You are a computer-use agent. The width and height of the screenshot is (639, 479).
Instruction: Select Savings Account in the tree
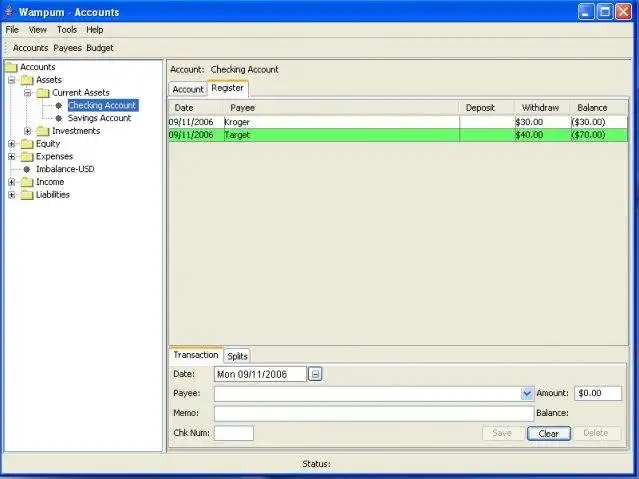pos(99,118)
